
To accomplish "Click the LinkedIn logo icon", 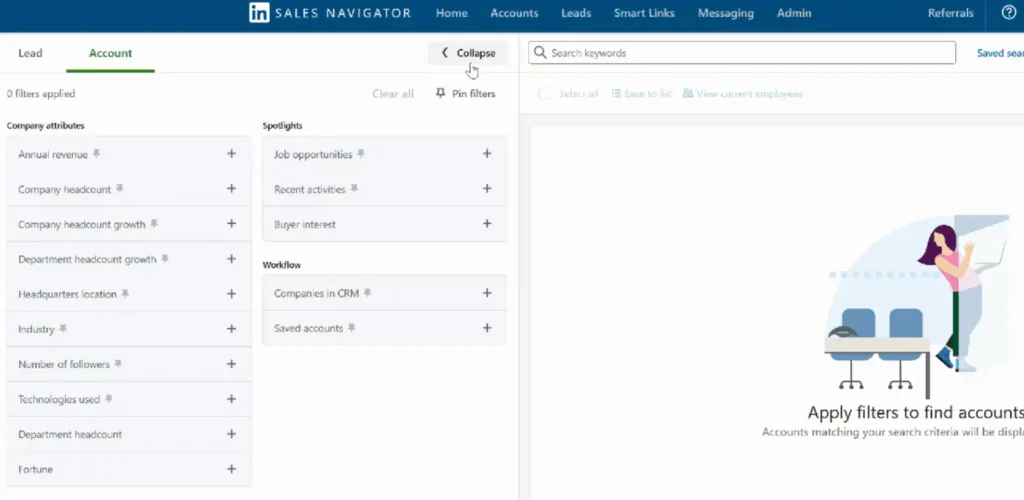I will 259,13.
